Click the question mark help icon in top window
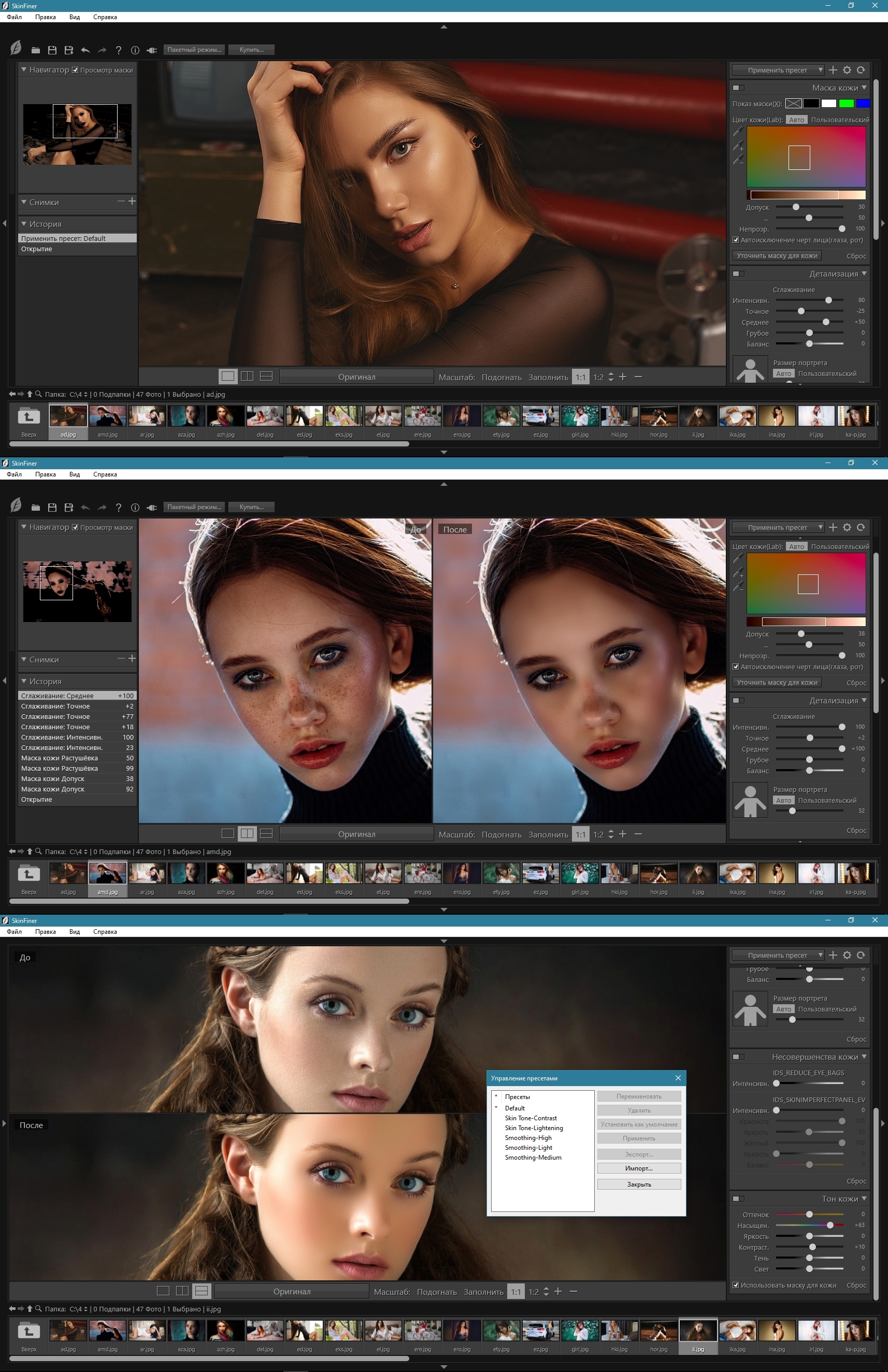This screenshot has height=1372, width=888. point(118,50)
